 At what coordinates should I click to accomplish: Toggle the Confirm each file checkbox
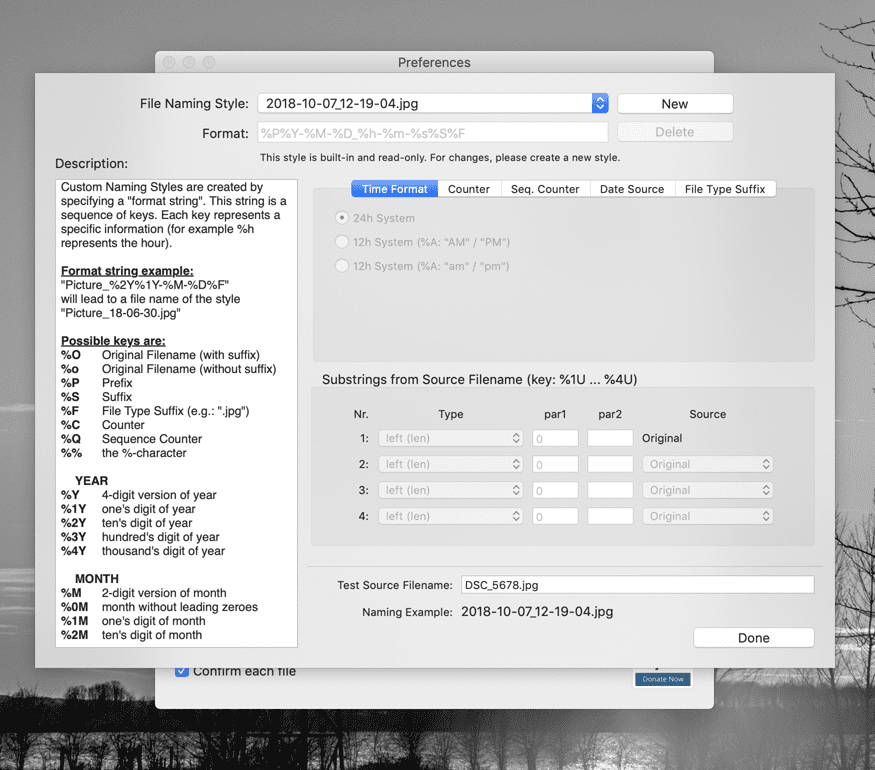[x=182, y=671]
